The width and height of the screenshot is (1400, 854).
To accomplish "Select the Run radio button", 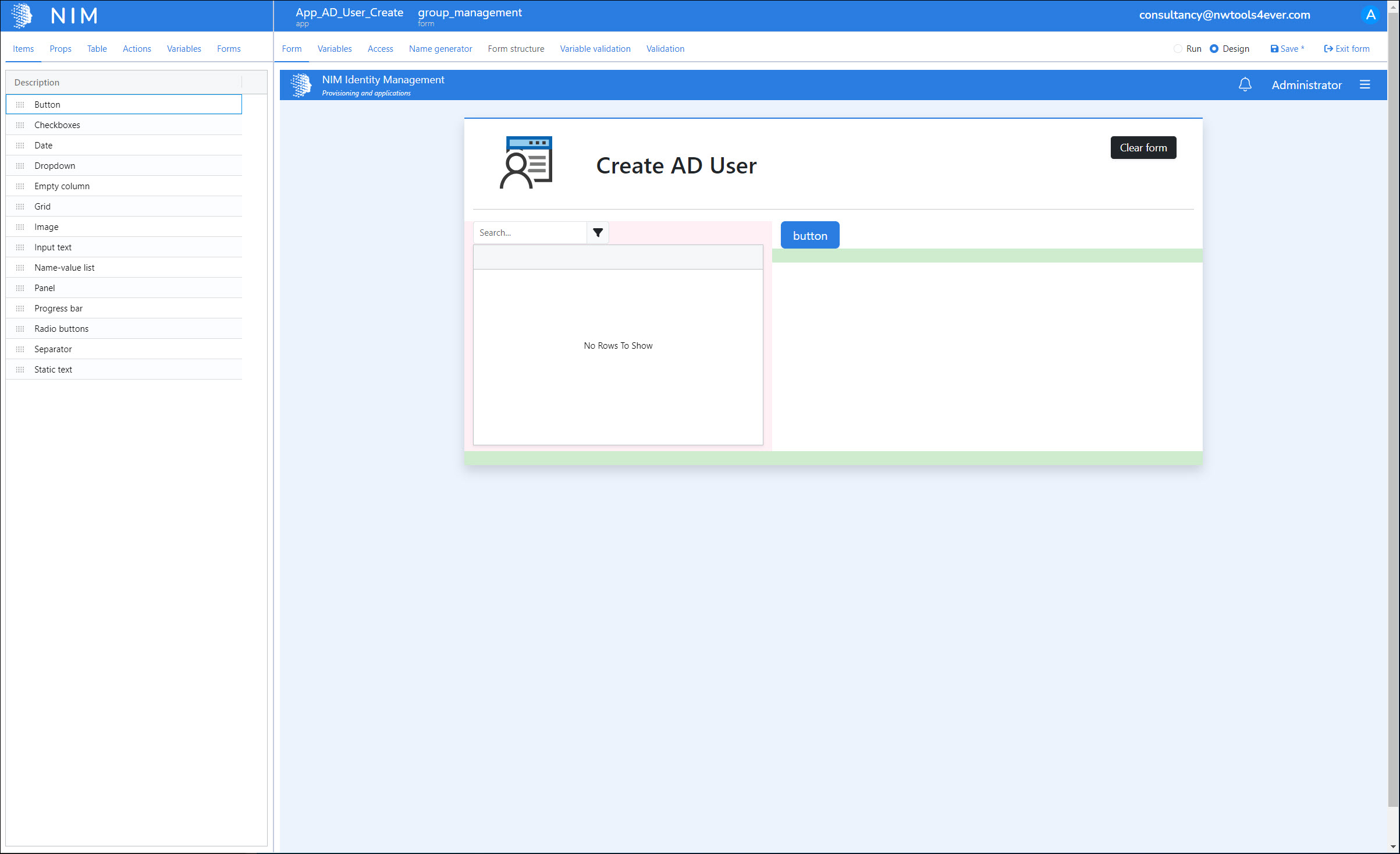I will click(x=1178, y=49).
